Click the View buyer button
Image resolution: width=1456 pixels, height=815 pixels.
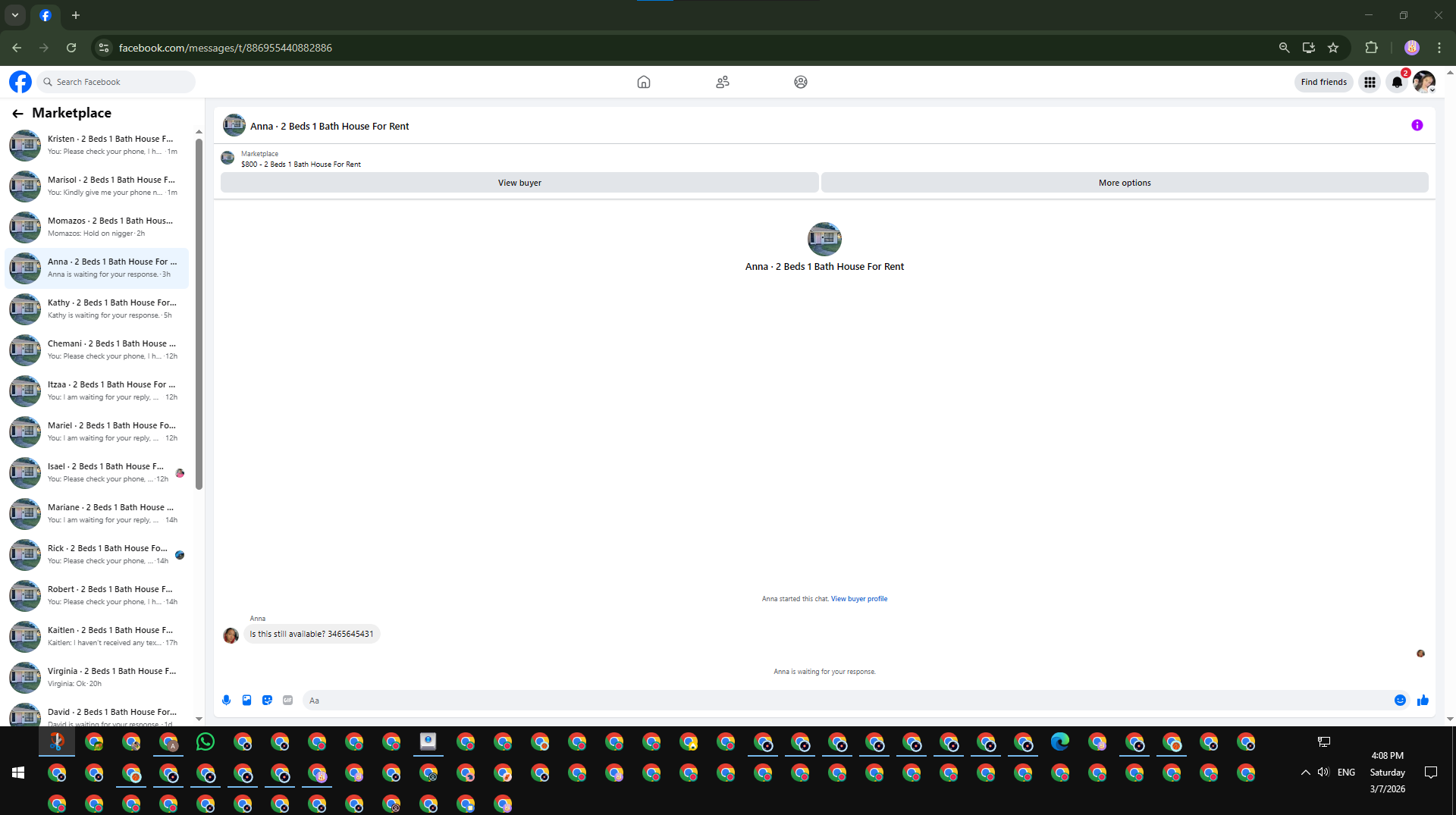[519, 183]
